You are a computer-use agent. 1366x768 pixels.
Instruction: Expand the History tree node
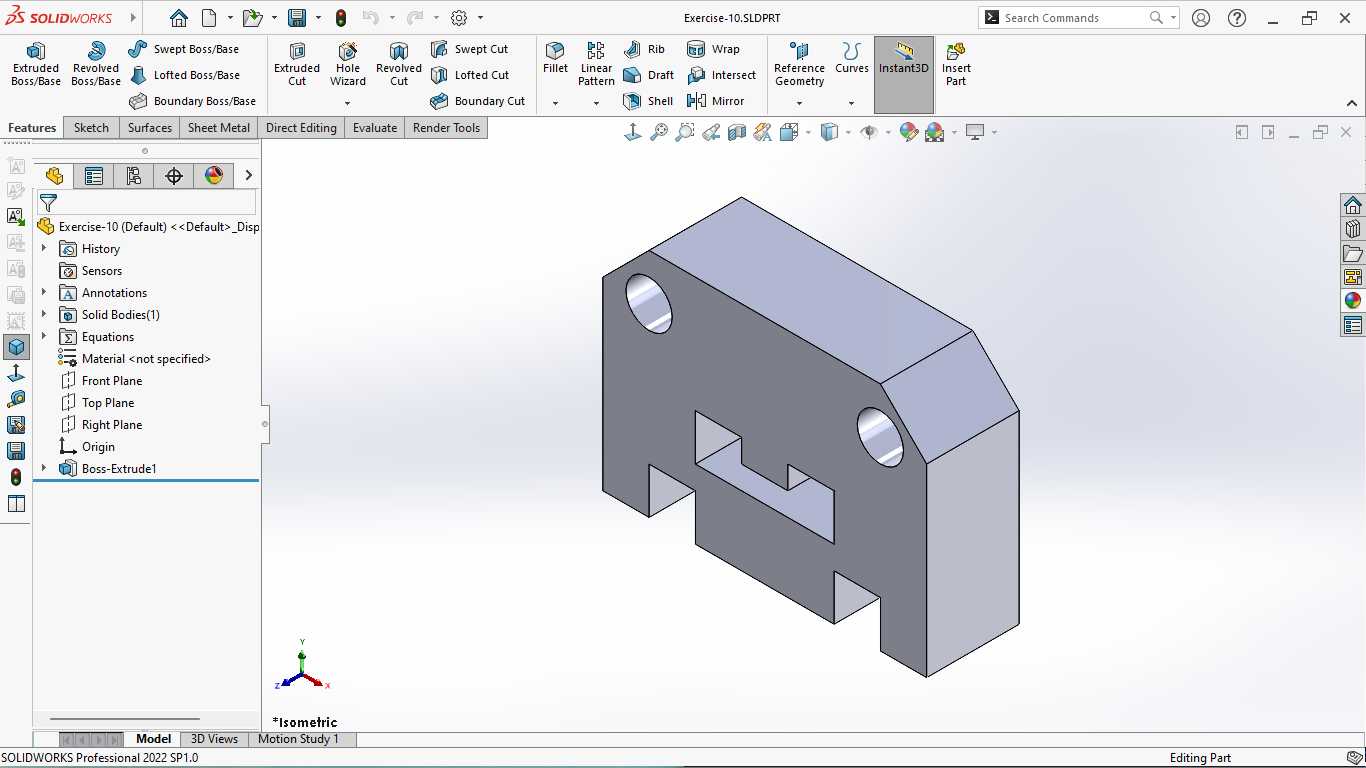coord(44,249)
